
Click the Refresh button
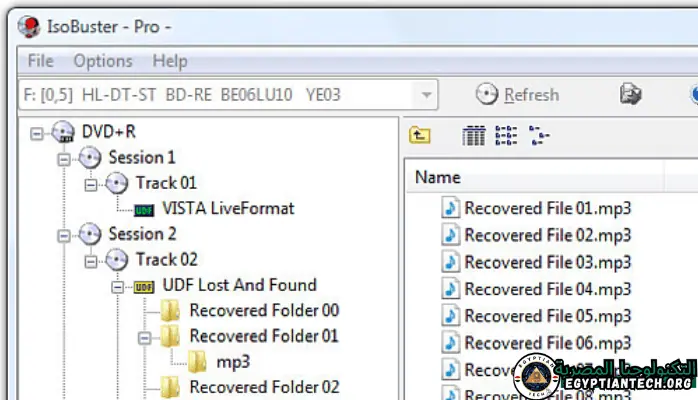point(518,95)
